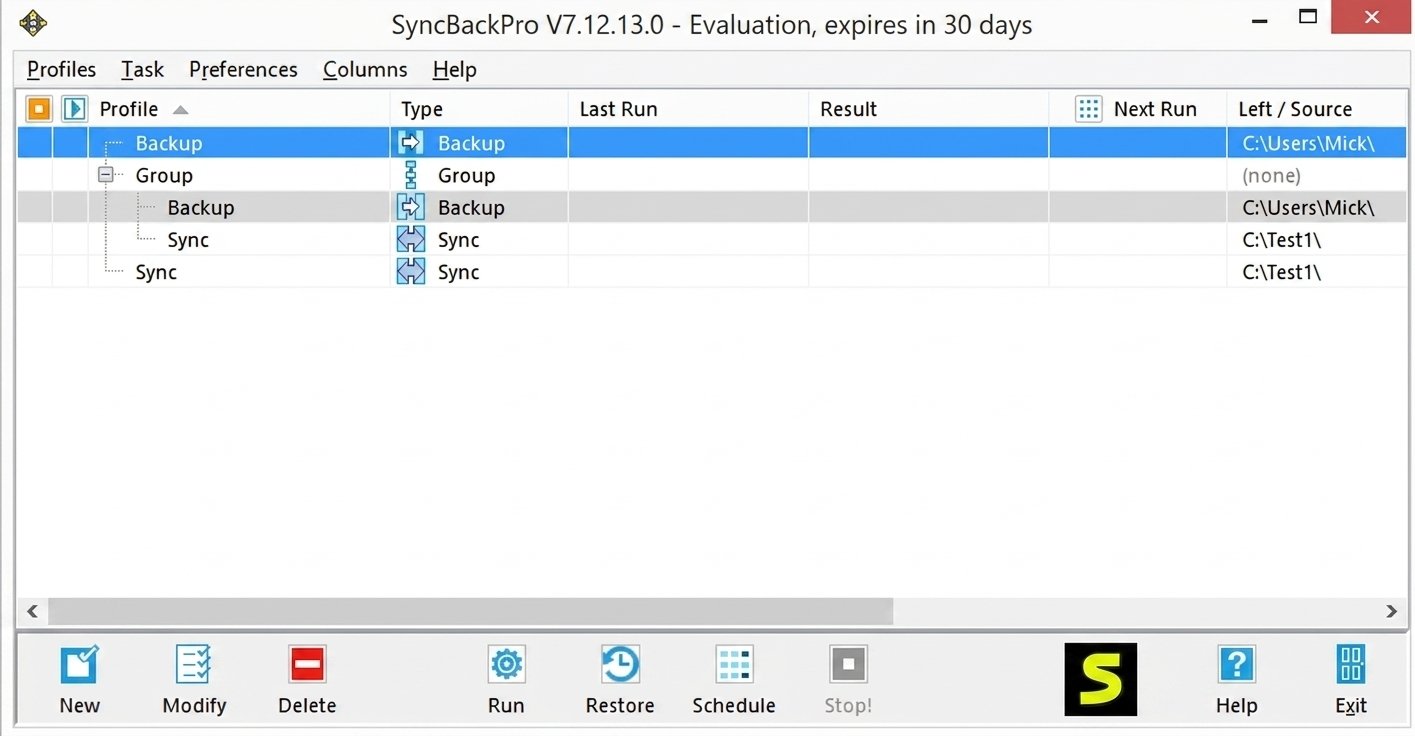Click the yellow S logo
Viewport: 1415px width, 736px height.
1101,679
